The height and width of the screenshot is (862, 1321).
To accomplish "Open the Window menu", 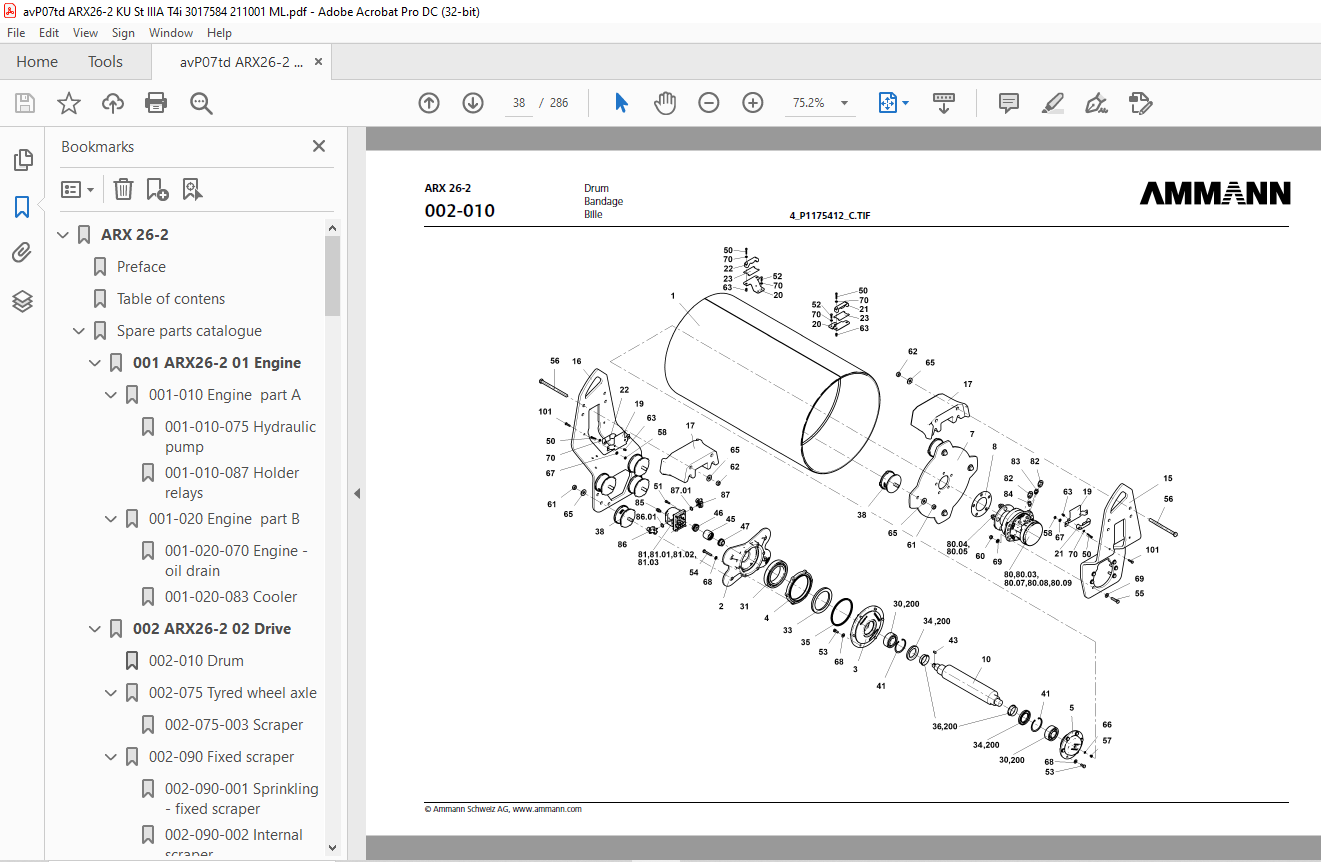I will 171,33.
